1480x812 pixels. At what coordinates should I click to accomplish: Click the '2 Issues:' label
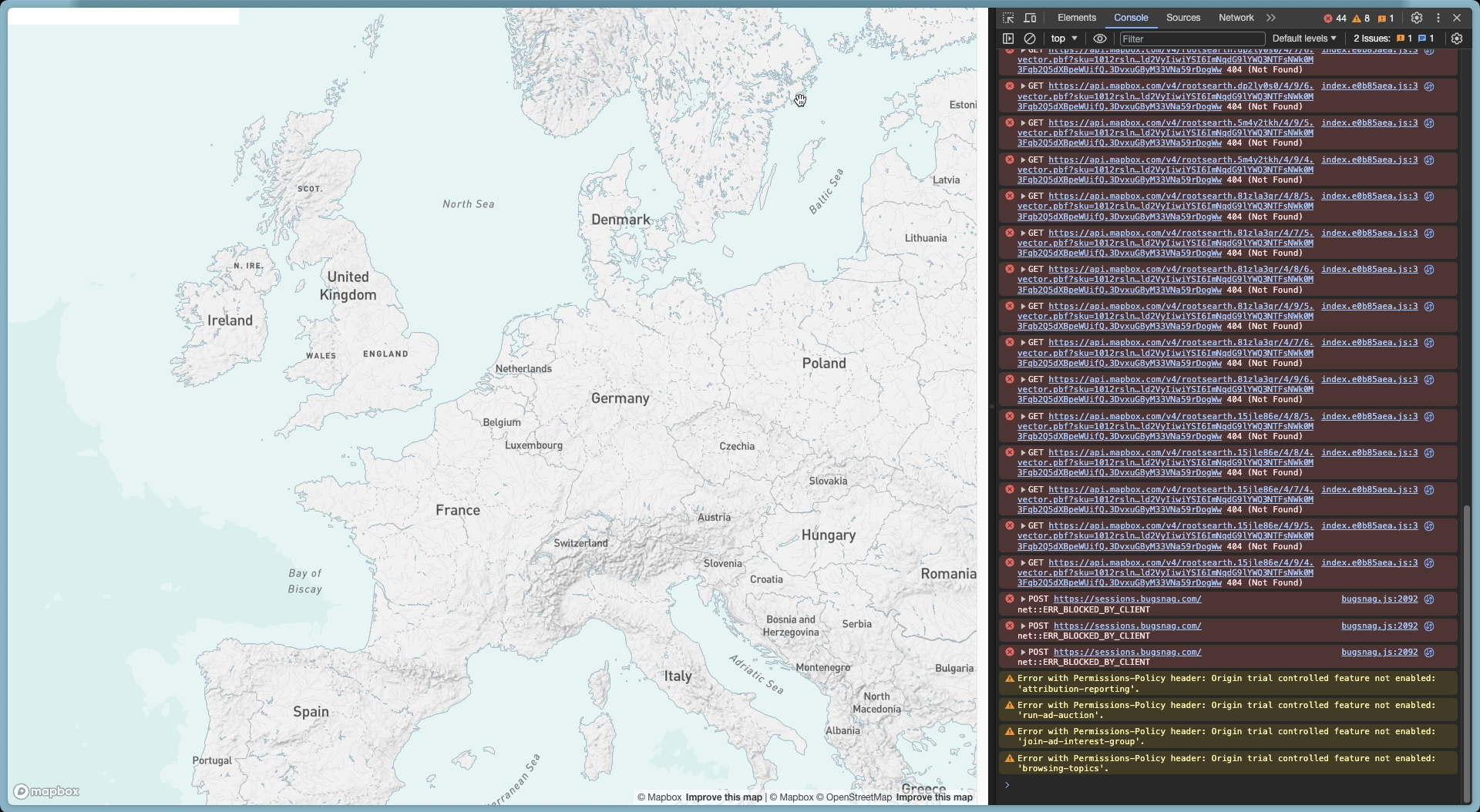tap(1372, 39)
